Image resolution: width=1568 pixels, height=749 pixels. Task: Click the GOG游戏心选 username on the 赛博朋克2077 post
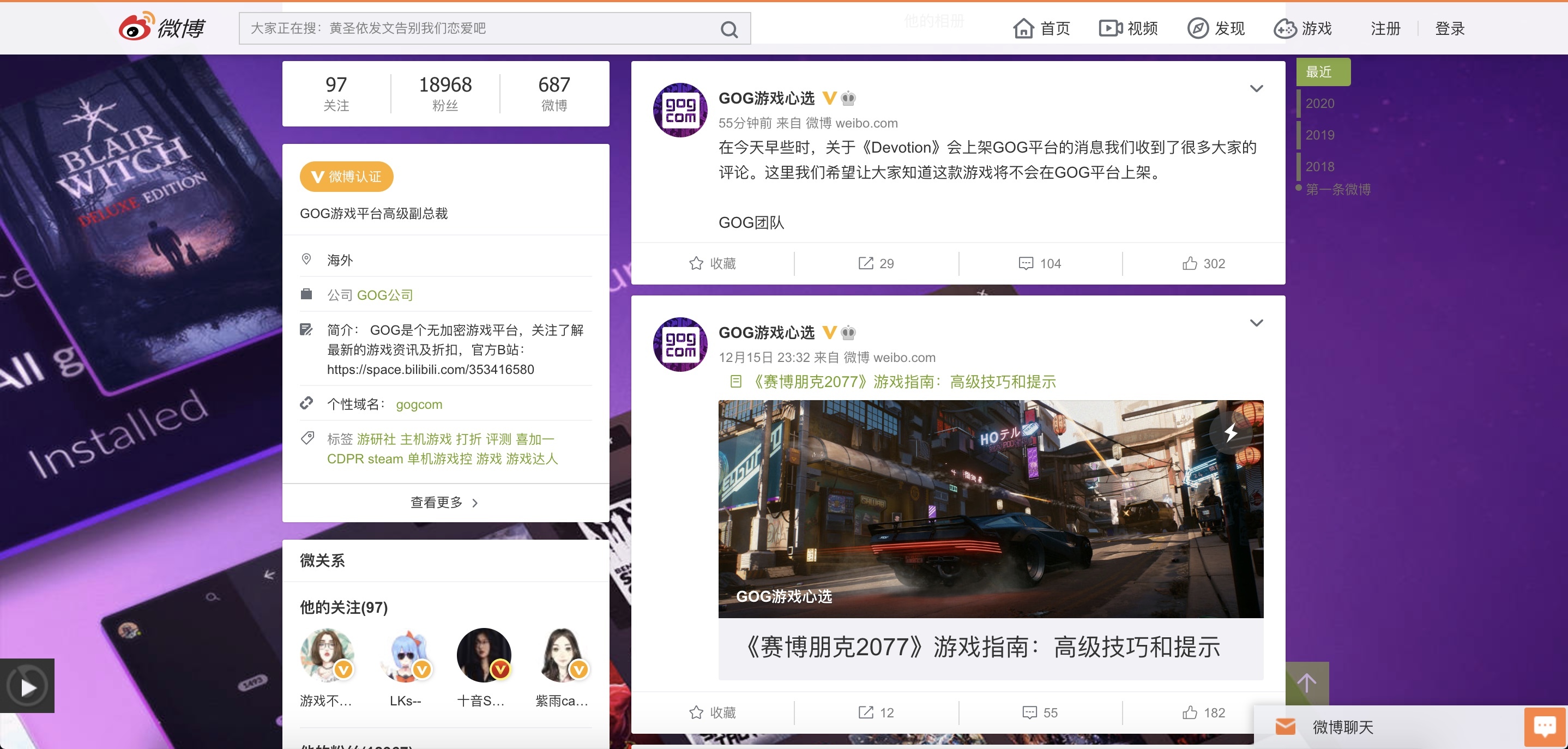(x=767, y=332)
